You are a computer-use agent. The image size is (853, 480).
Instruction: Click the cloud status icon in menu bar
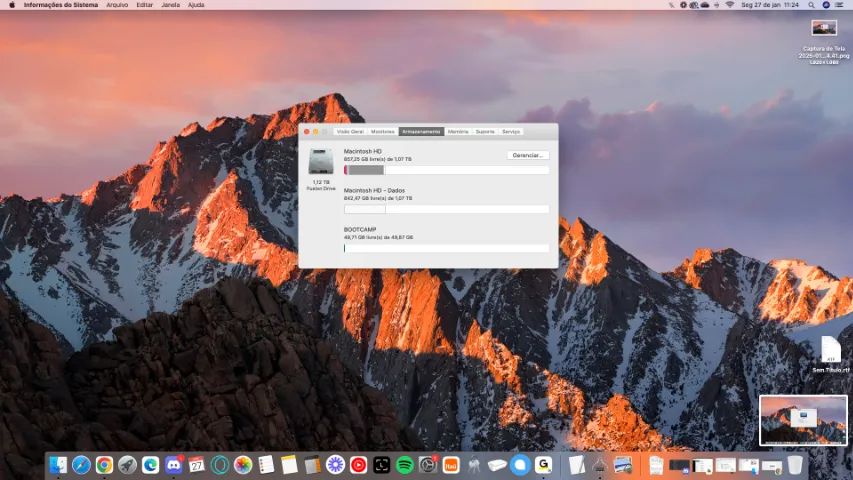pos(705,5)
